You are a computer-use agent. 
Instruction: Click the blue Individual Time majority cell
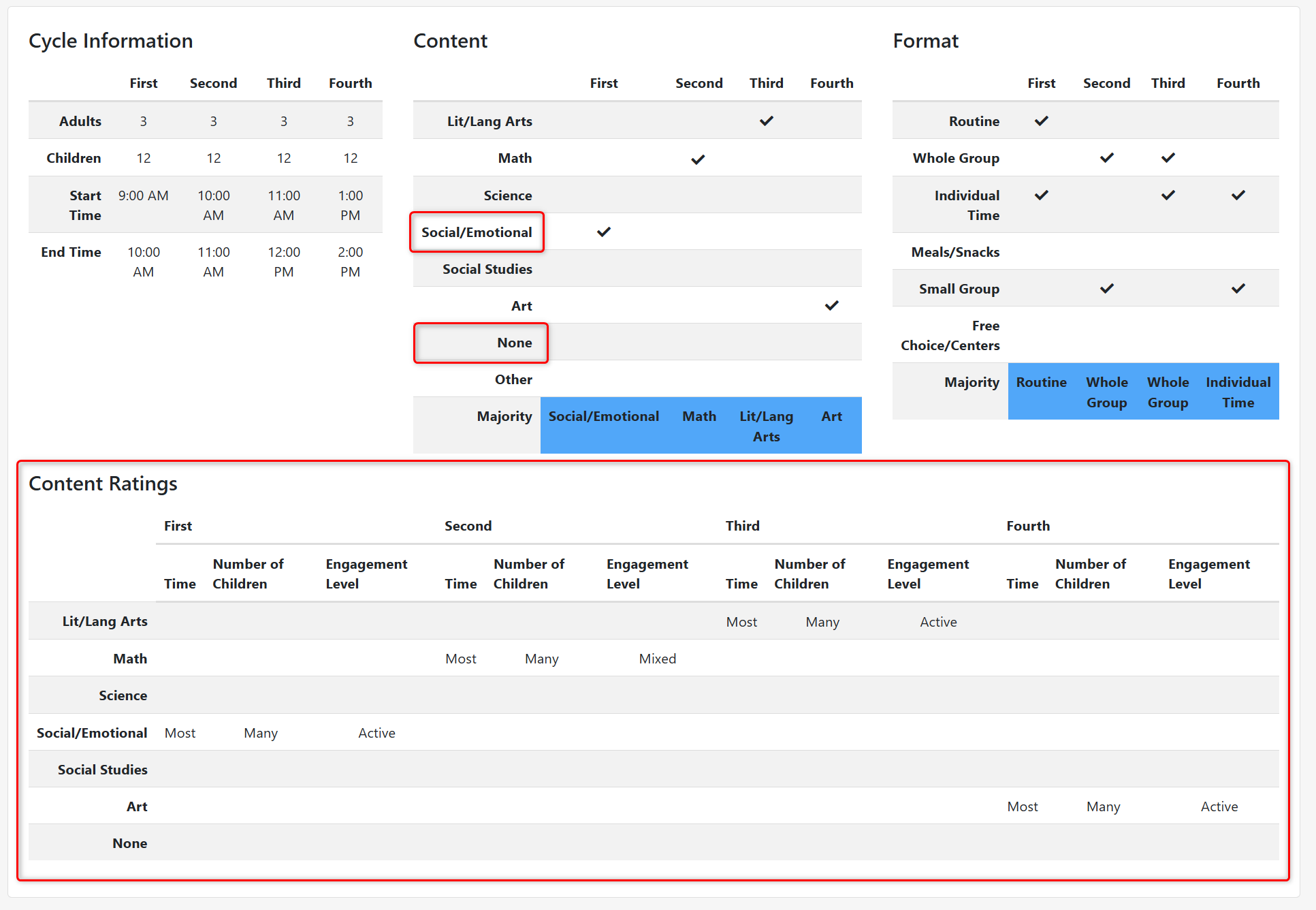(x=1238, y=392)
